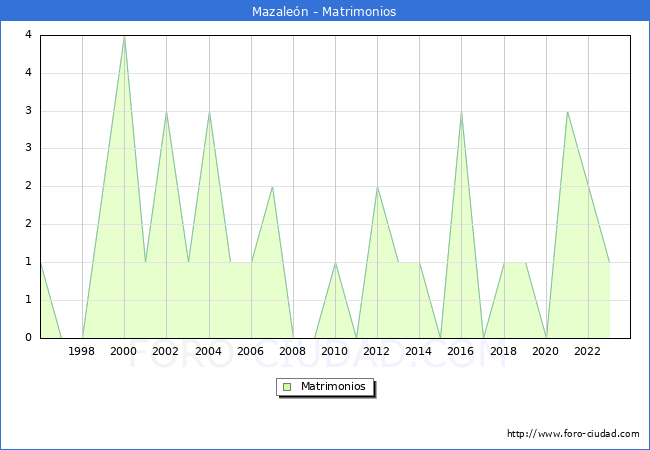Click x-axis label 2020

pos(546,351)
